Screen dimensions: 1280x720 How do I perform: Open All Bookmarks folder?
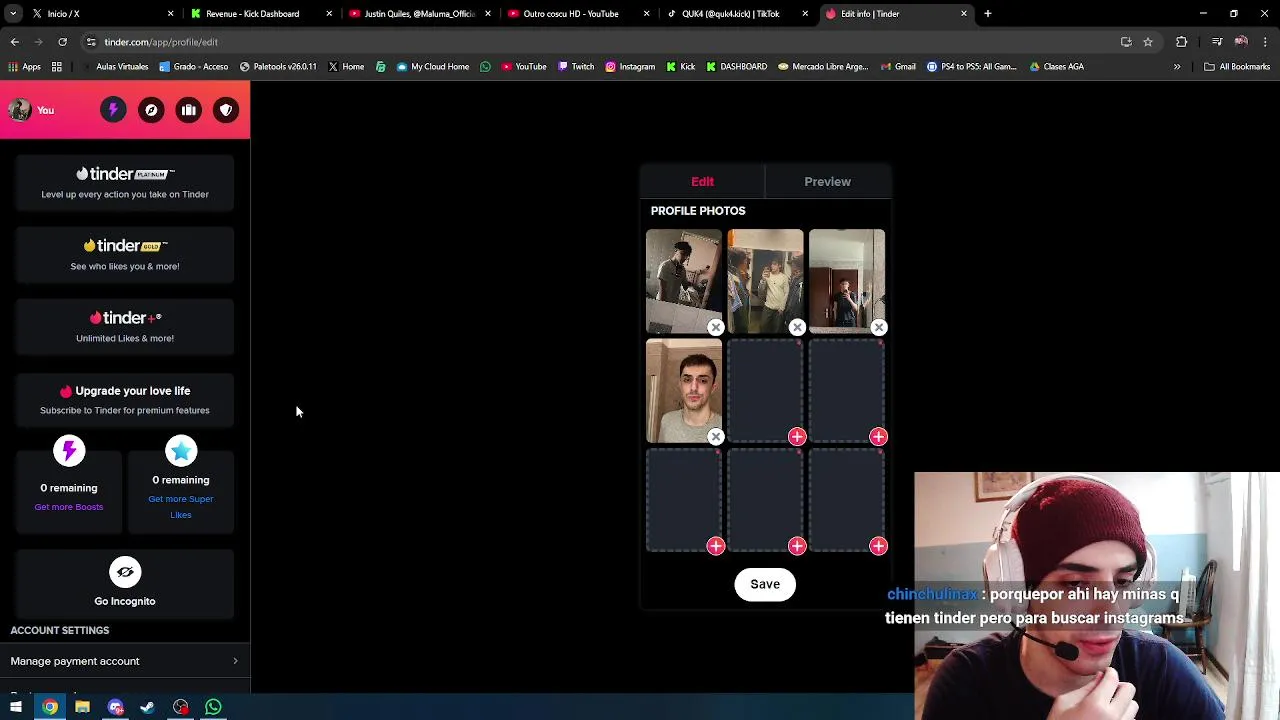[1237, 67]
